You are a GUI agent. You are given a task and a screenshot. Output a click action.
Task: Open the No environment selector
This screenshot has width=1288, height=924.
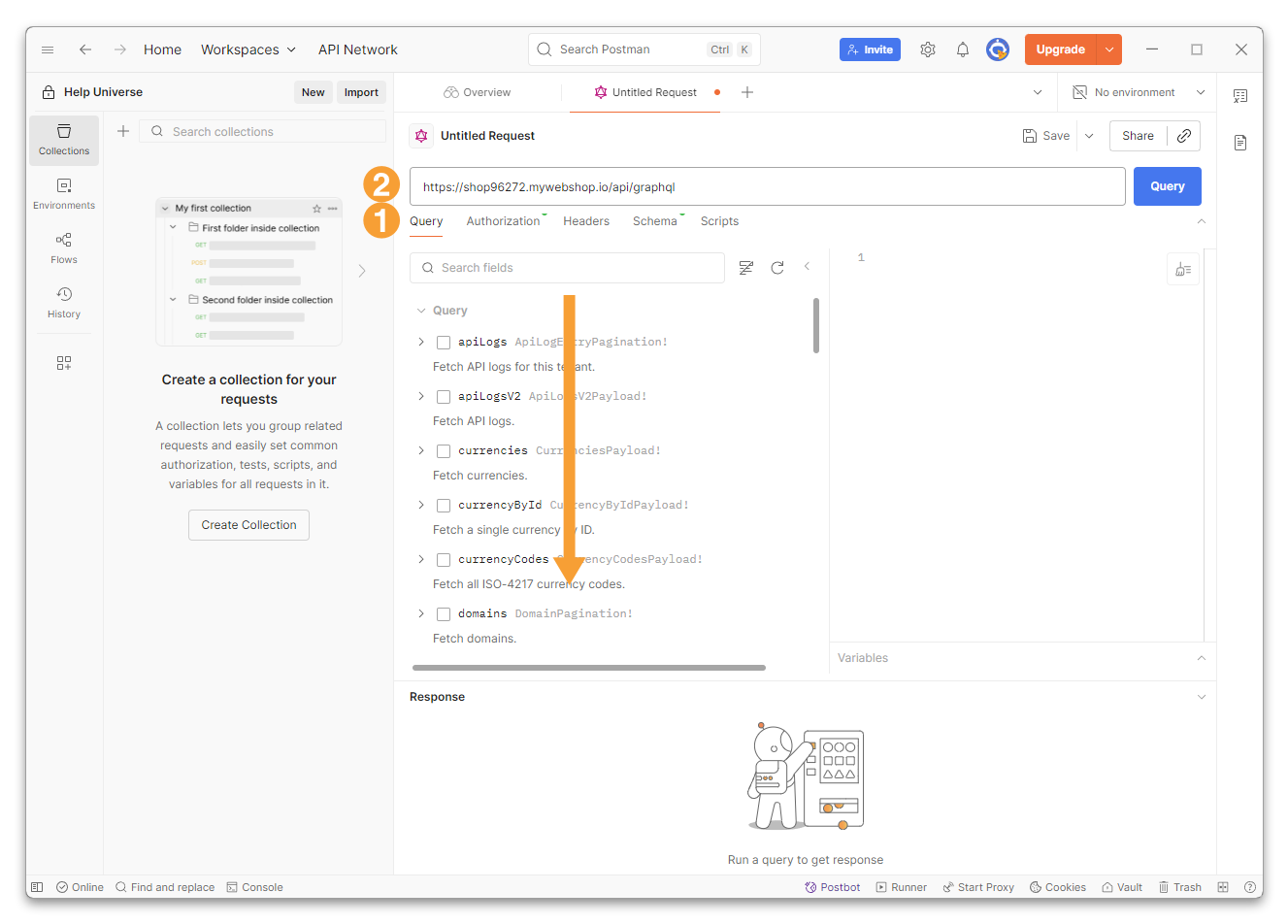tap(1139, 92)
